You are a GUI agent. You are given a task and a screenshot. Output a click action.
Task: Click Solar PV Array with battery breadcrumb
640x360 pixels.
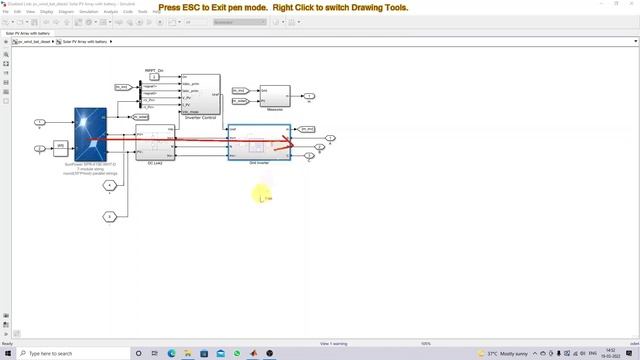(x=84, y=42)
